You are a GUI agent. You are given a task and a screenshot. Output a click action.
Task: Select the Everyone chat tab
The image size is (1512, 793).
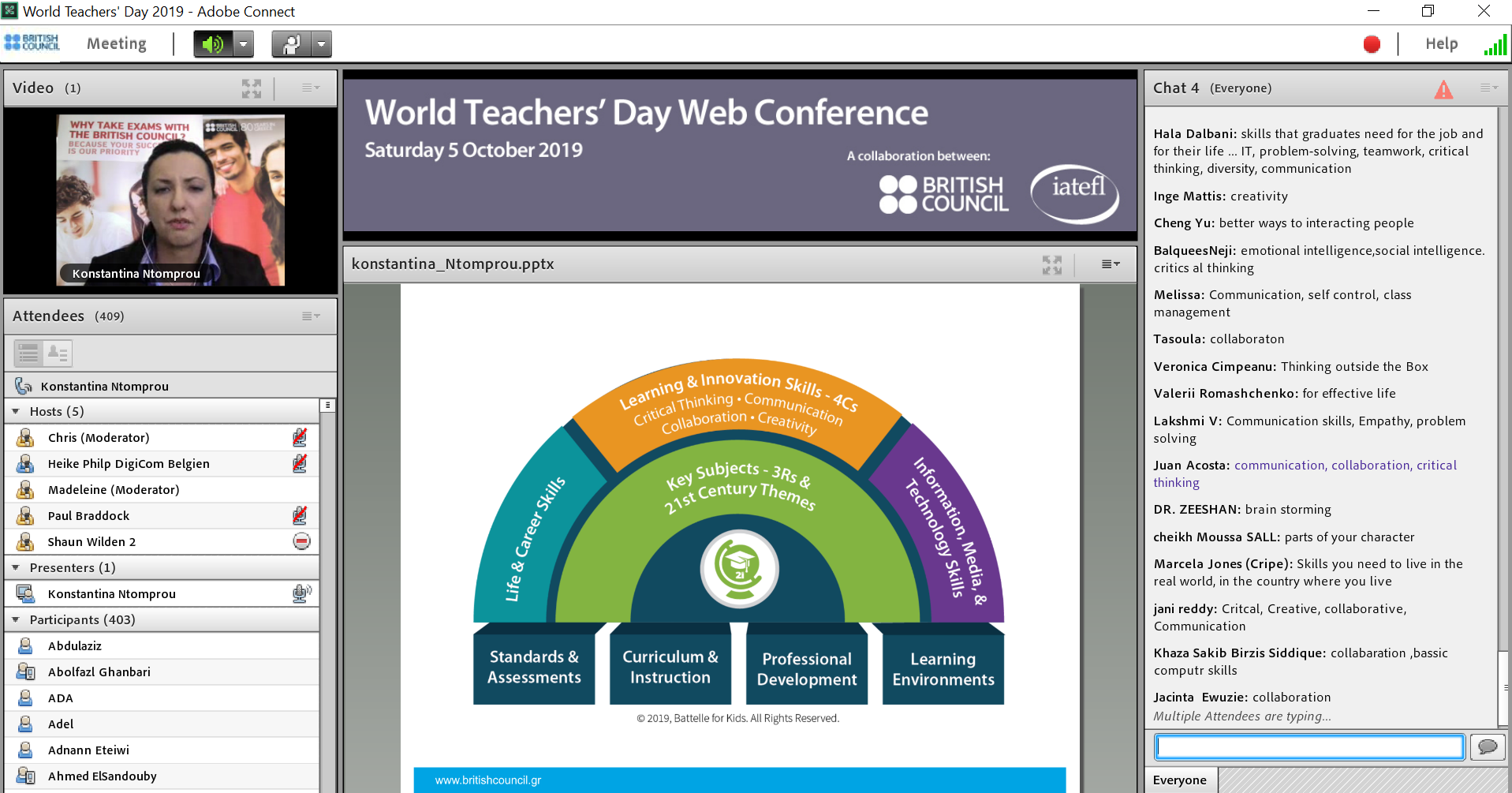[x=1179, y=780]
